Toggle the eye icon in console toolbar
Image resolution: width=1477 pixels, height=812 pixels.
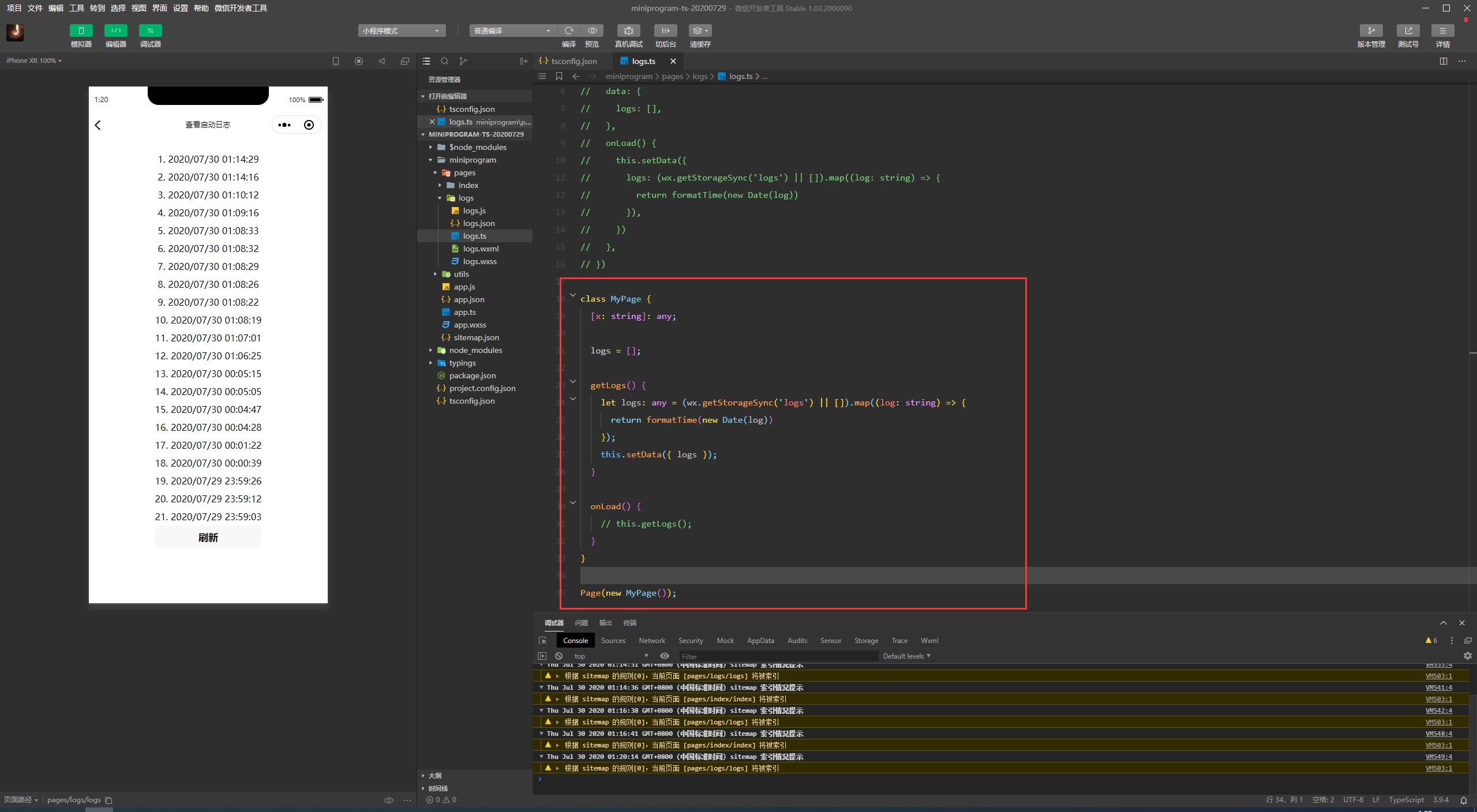pyautogui.click(x=665, y=656)
